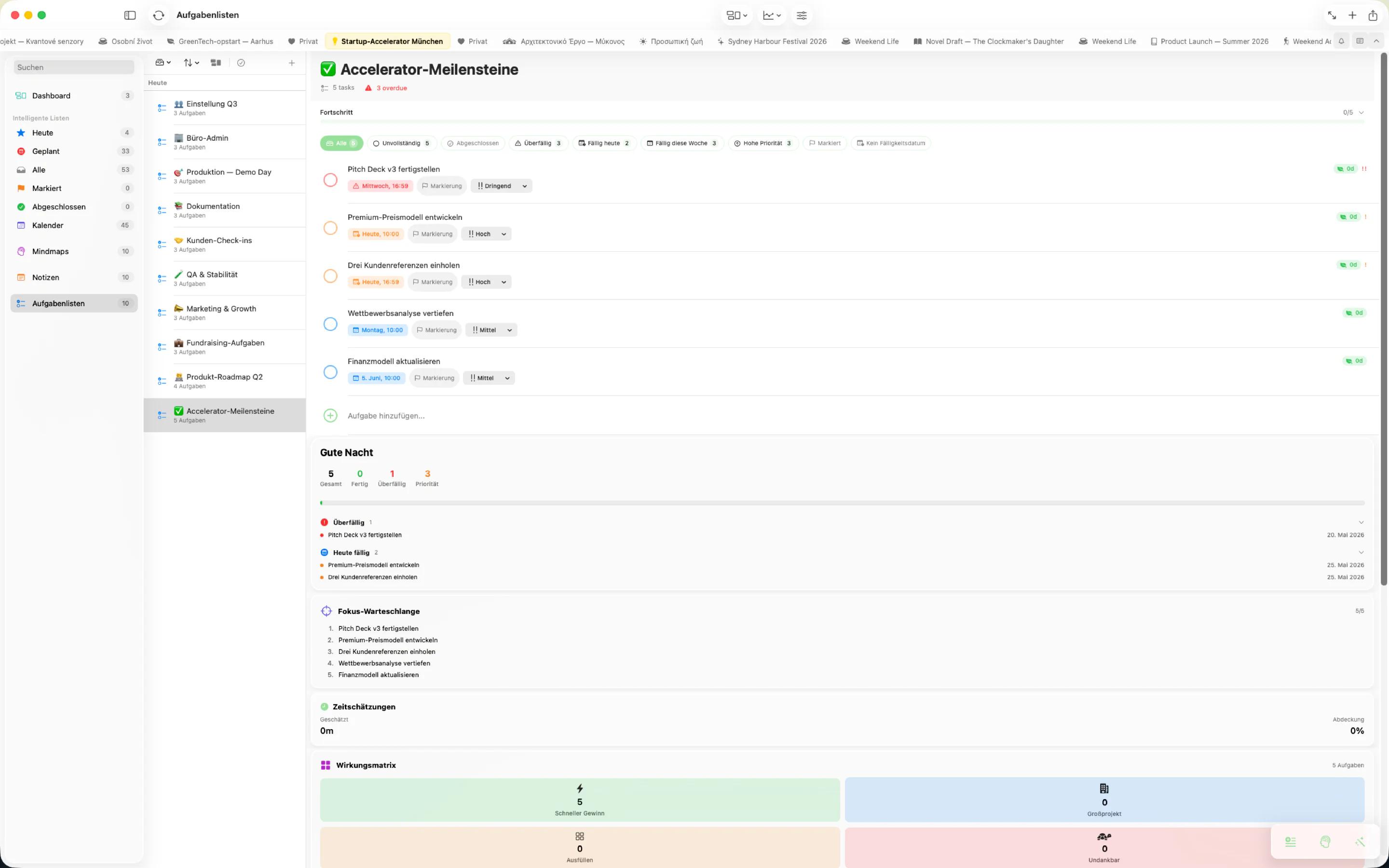Open Dringend priority dropdown
Screen dimensions: 1389x868
click(502, 186)
